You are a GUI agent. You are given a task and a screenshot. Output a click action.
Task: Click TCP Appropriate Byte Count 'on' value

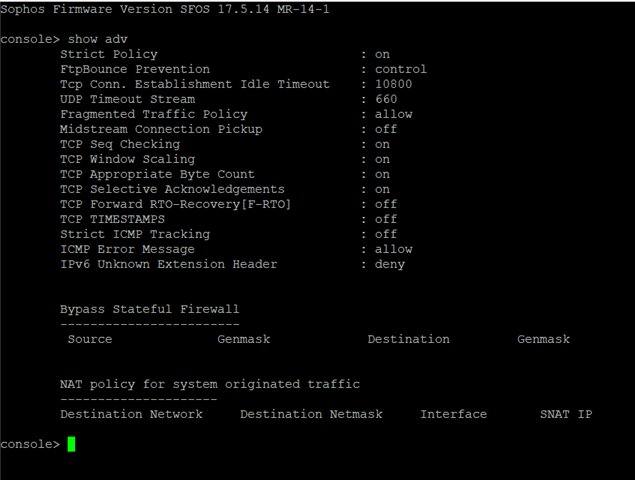pos(382,175)
